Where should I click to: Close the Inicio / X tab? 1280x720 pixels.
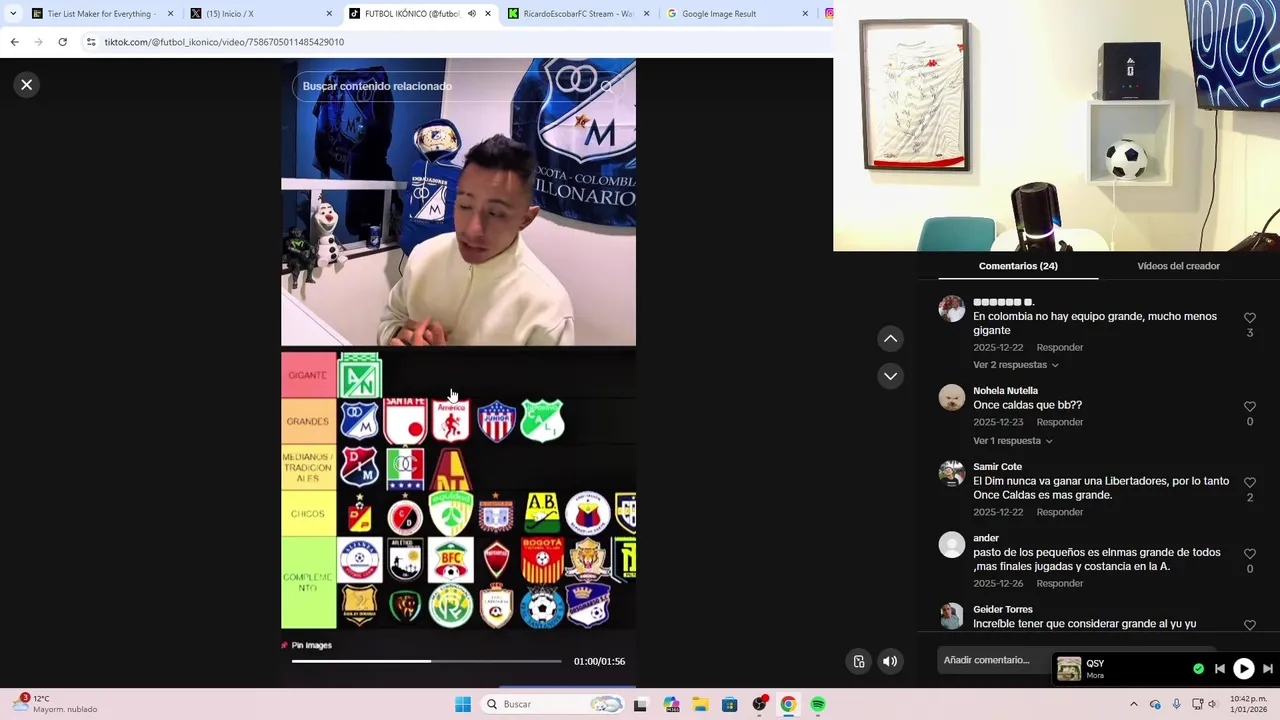(x=329, y=14)
